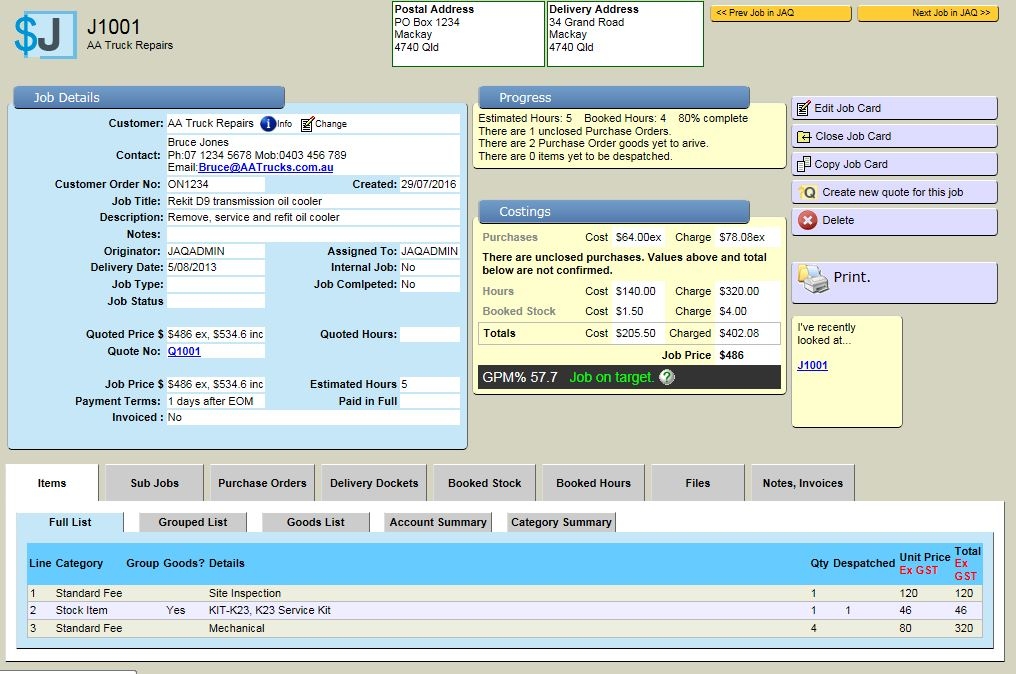Viewport: 1016px width, 674px height.
Task: Click the Copy Job Card icon
Action: (804, 164)
